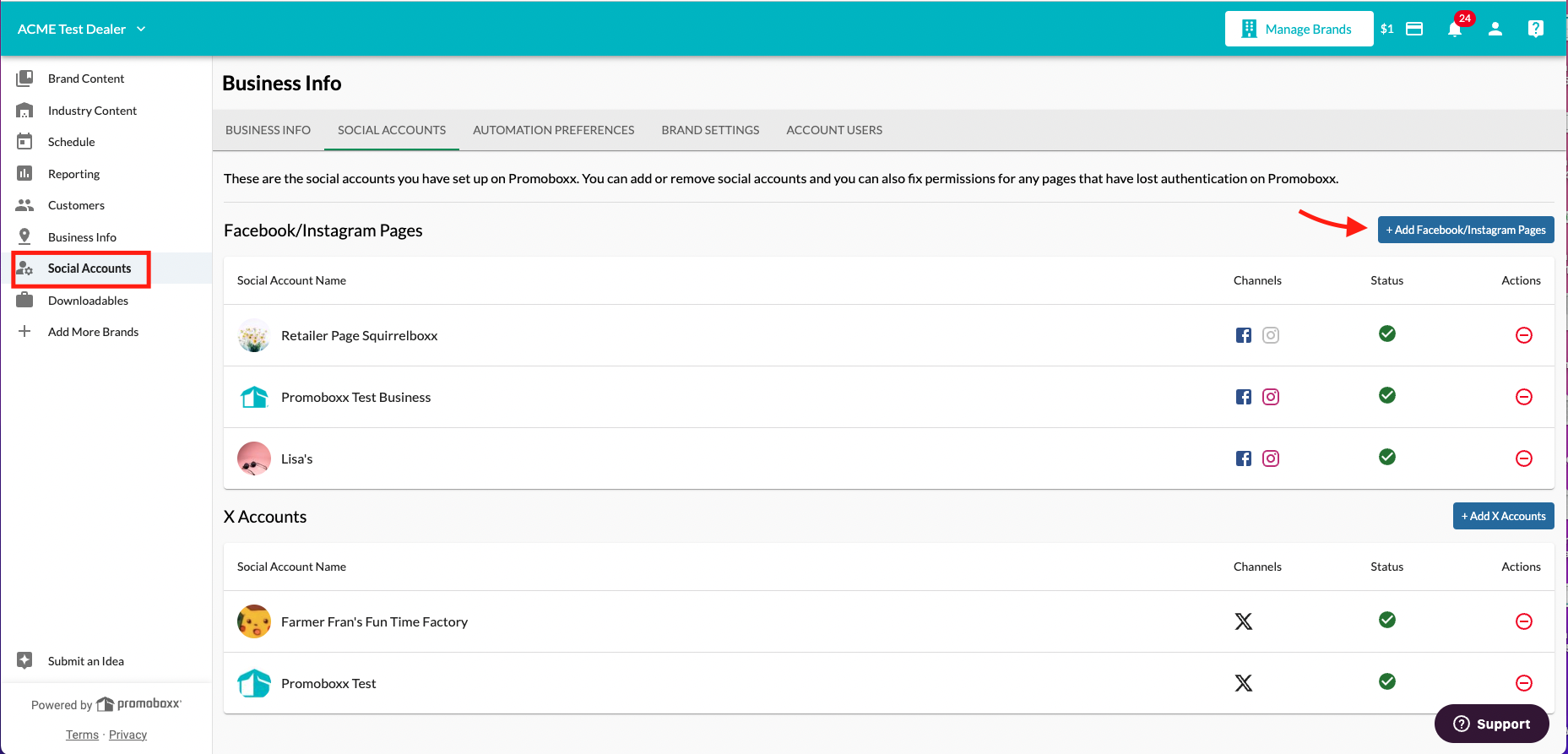Click the Brand Content sidebar icon
The height and width of the screenshot is (754, 1568).
(24, 79)
